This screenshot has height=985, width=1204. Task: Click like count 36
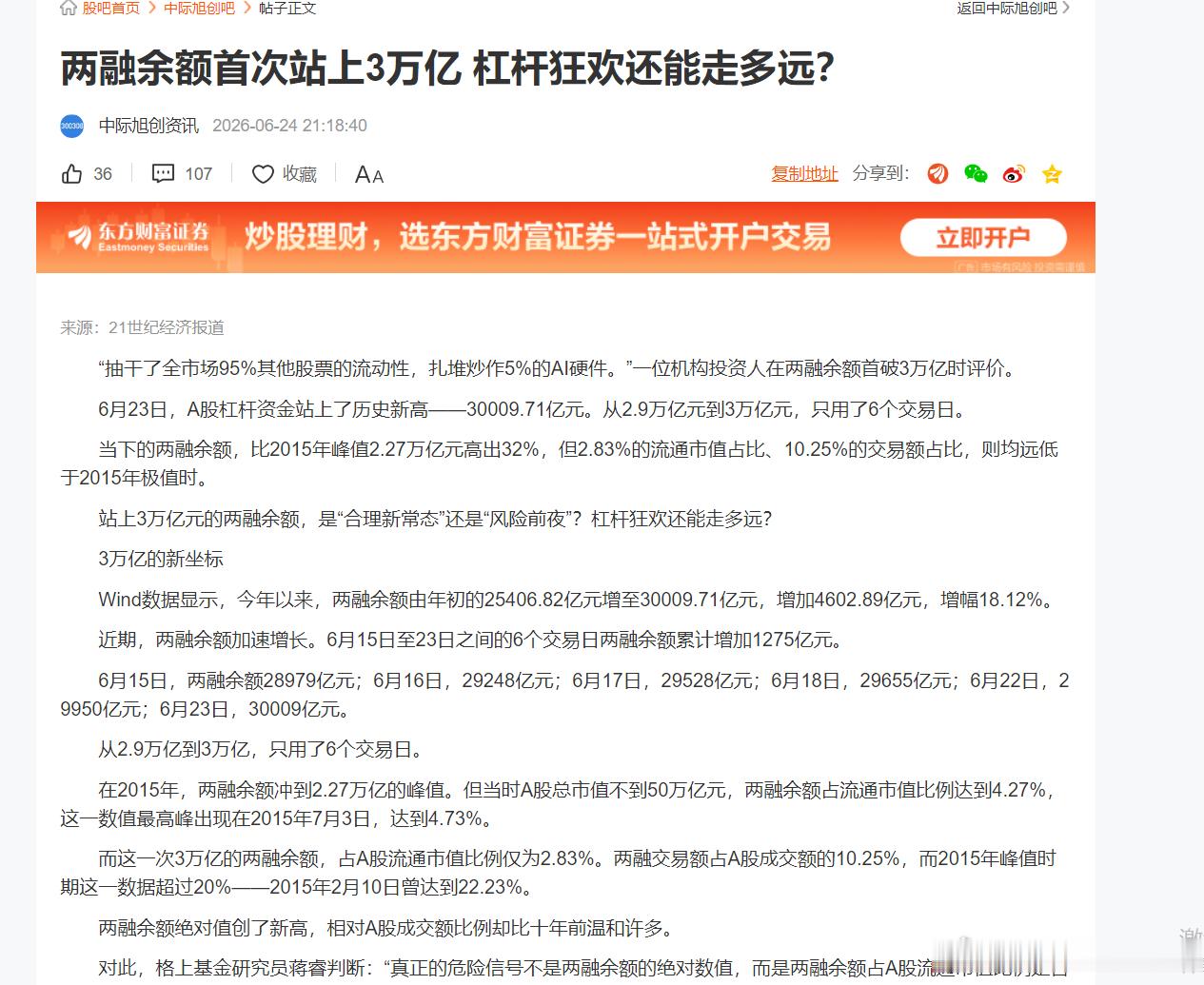click(103, 174)
